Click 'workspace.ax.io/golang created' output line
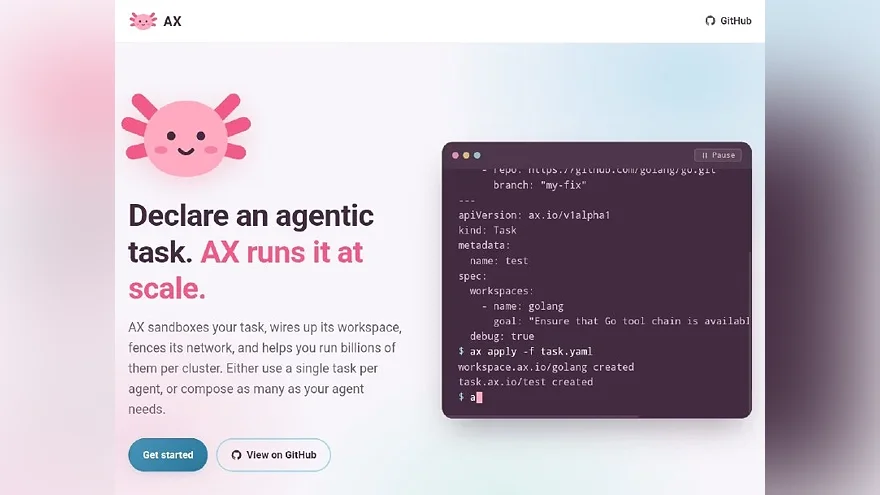880x495 pixels. click(x=546, y=367)
